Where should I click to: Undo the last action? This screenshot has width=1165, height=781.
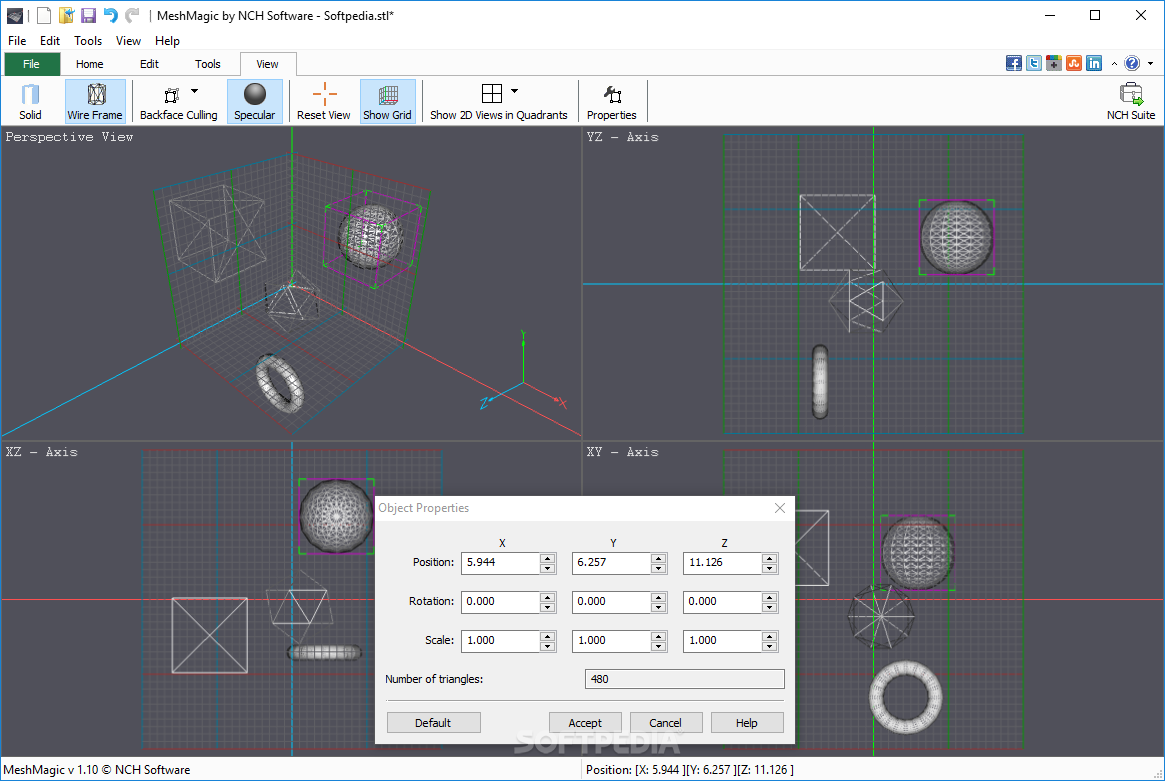(x=111, y=16)
